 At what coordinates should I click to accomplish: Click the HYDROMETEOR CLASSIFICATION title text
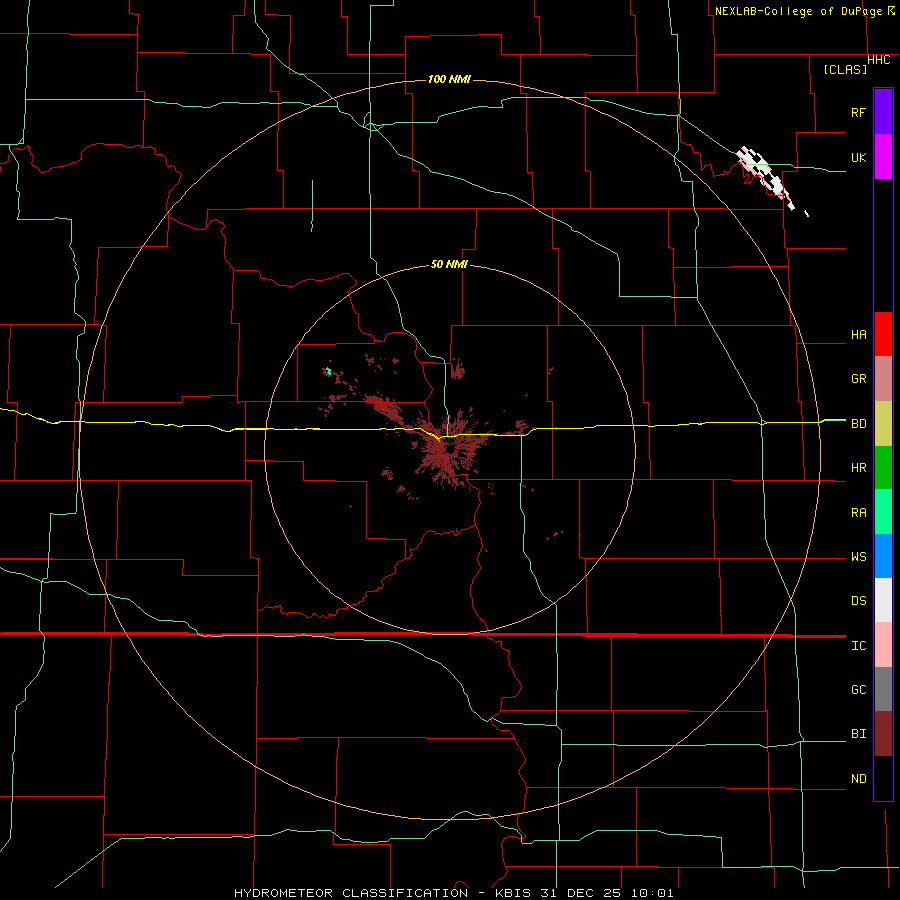tap(351, 893)
